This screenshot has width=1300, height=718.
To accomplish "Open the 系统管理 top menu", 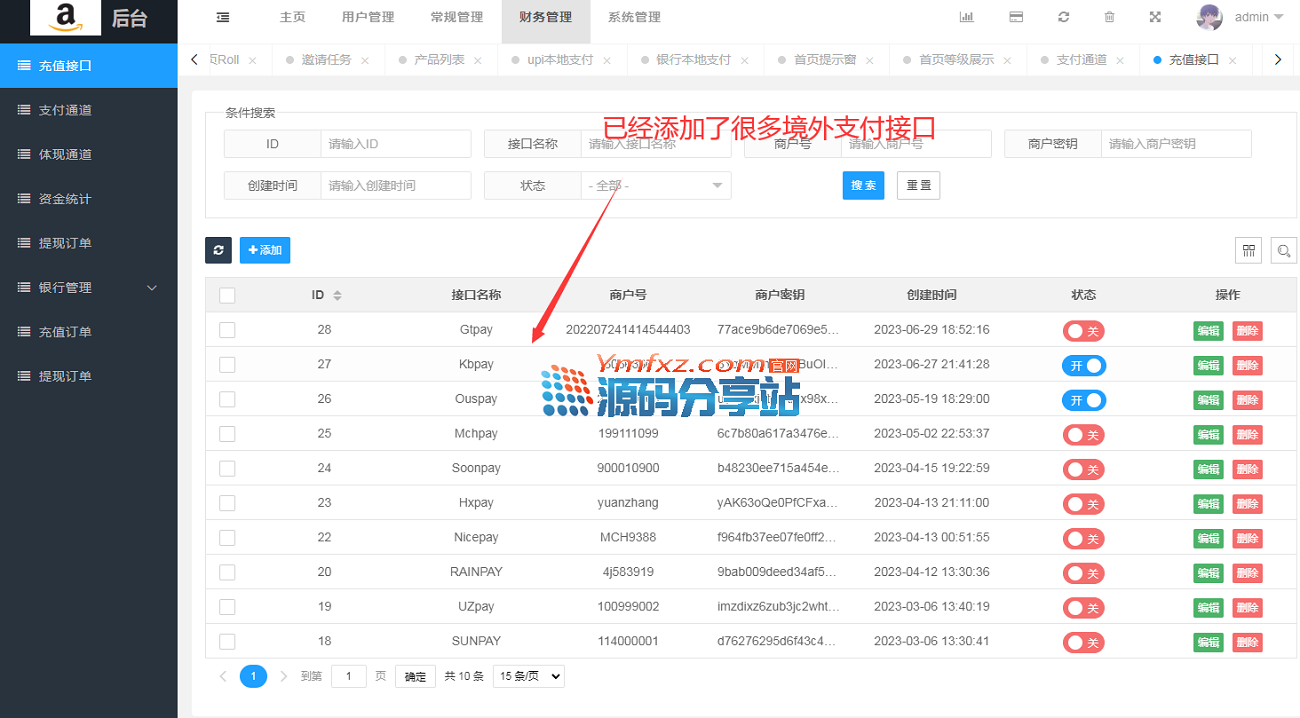I will pos(634,17).
